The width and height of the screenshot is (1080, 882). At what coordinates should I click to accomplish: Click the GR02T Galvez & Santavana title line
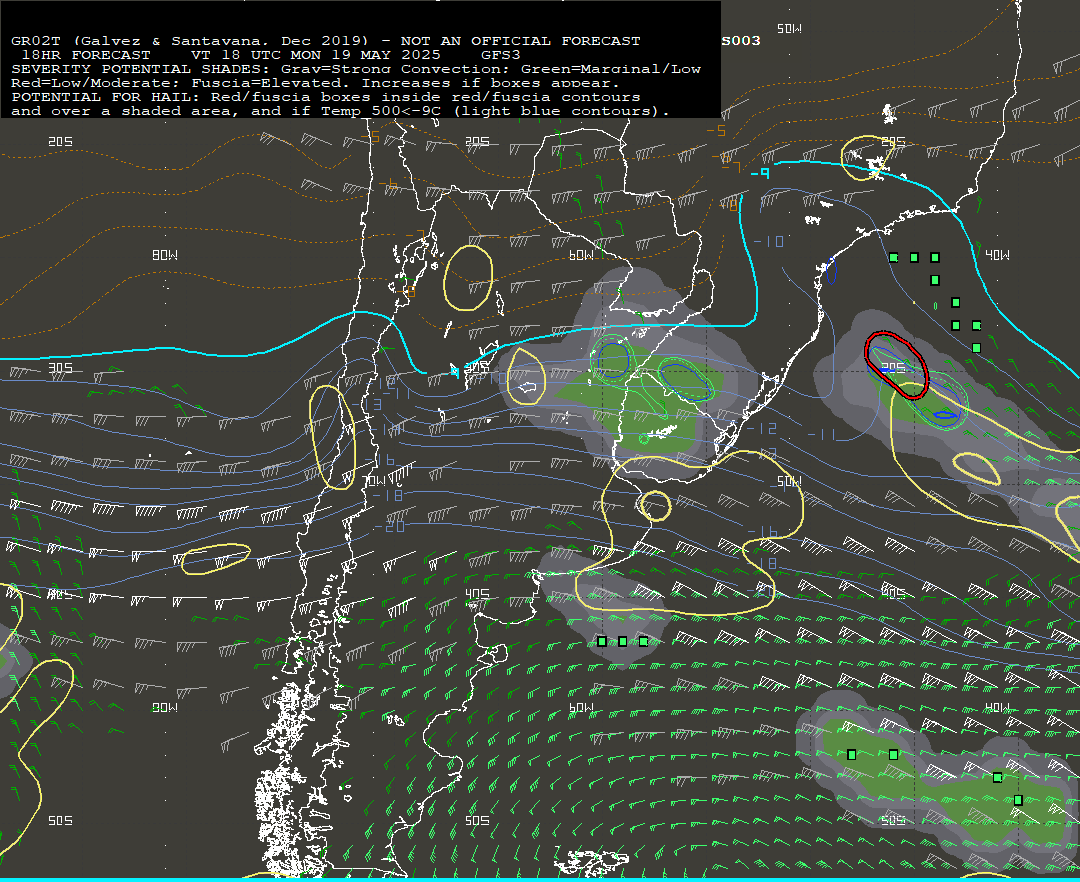point(326,41)
